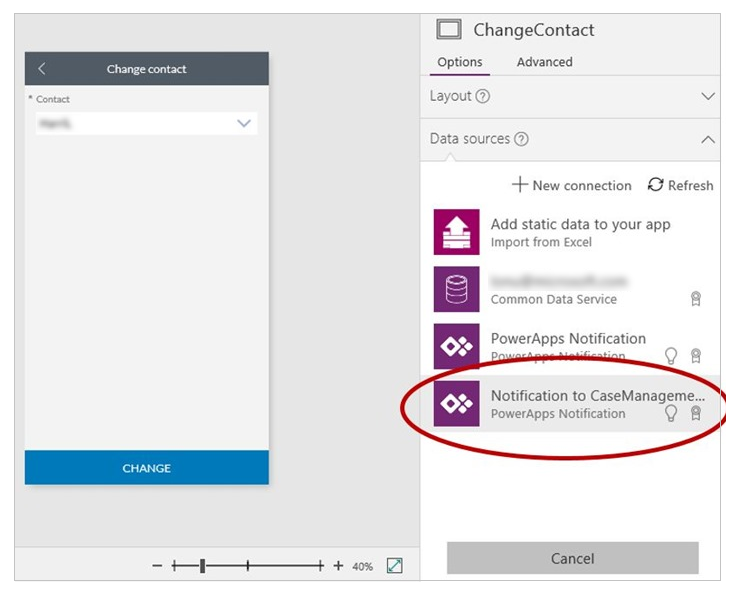Click the Notification to CaseManagement connector icon
This screenshot has width=738, height=591.
[457, 404]
